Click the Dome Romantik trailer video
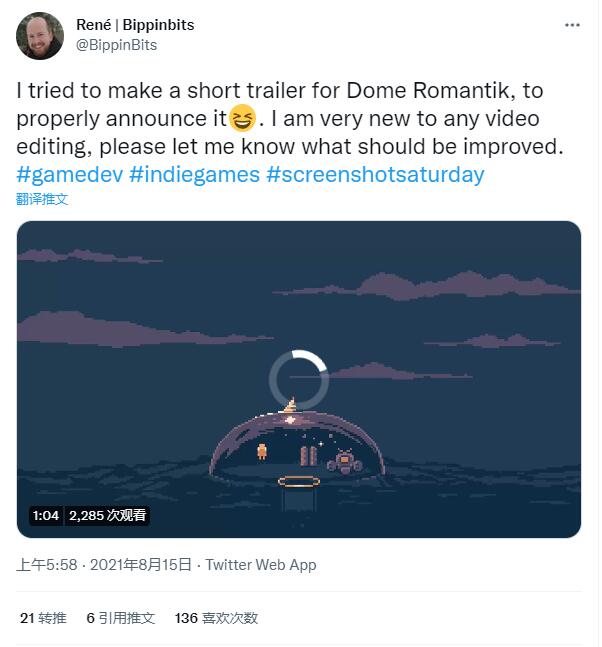 pos(299,379)
